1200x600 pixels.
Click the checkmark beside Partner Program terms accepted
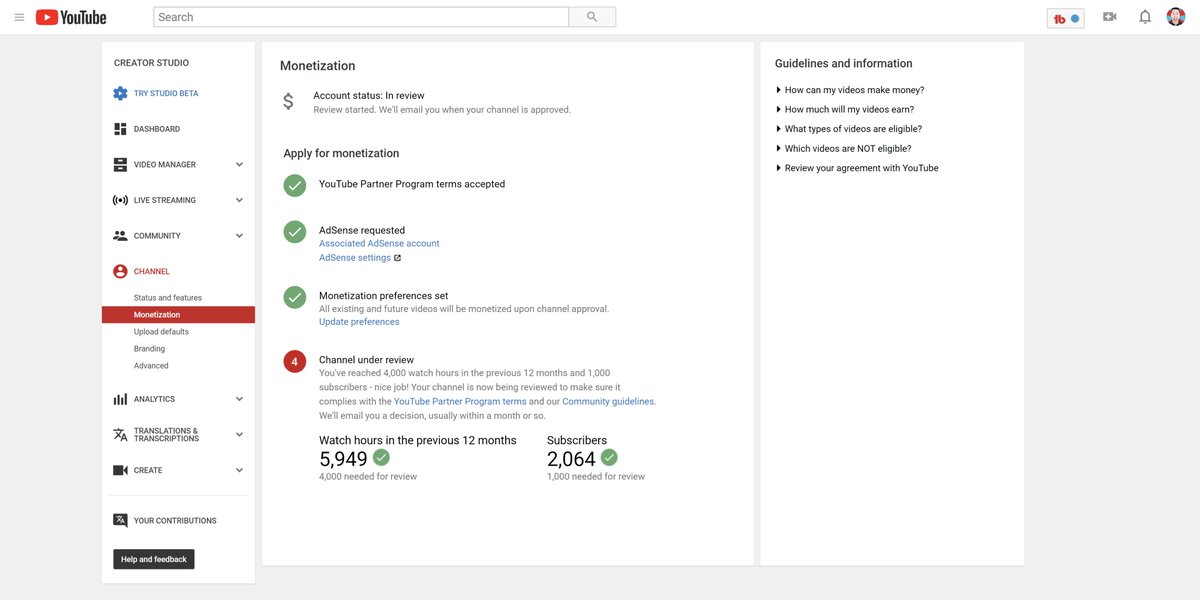[x=294, y=185]
